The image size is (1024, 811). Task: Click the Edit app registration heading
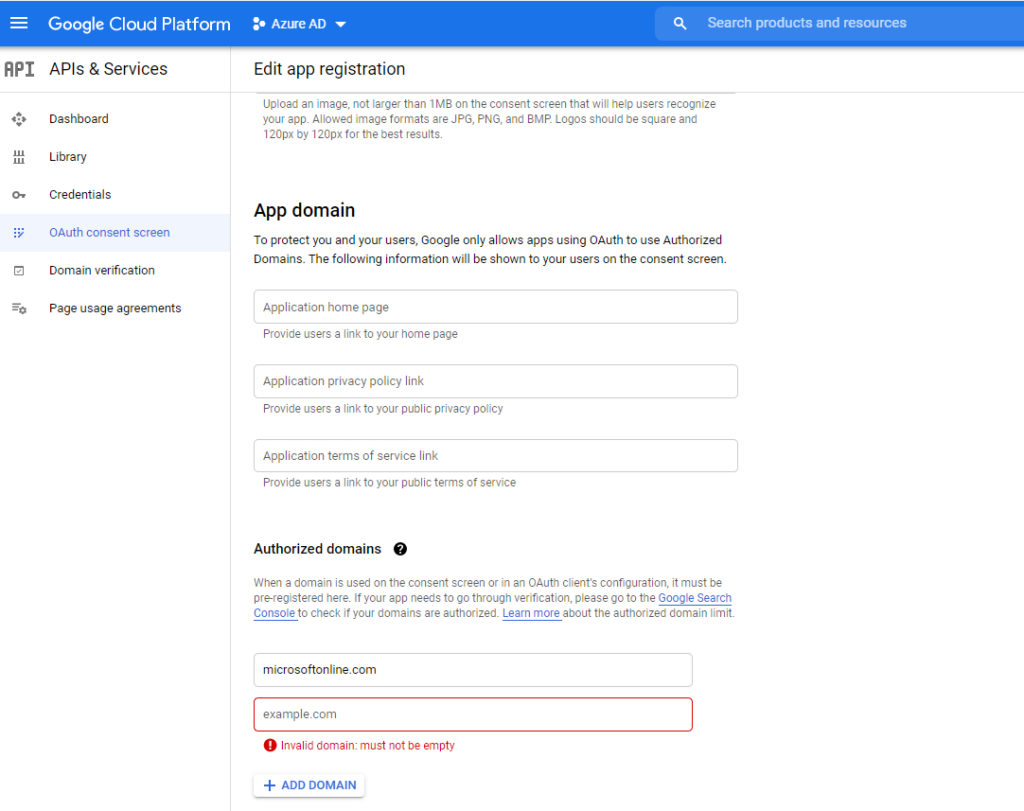coord(329,69)
